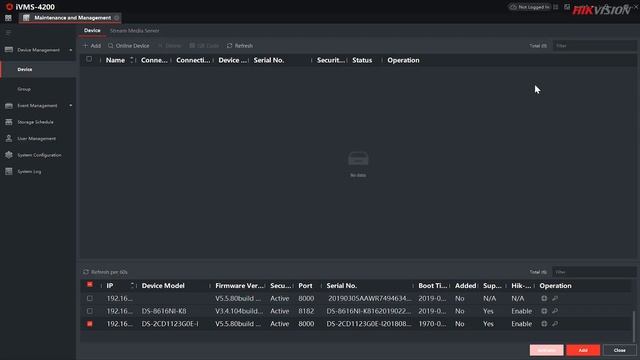The image size is (640, 360).
Task: Click network config icon for DS-8616NI-K8
Action: (x=544, y=311)
